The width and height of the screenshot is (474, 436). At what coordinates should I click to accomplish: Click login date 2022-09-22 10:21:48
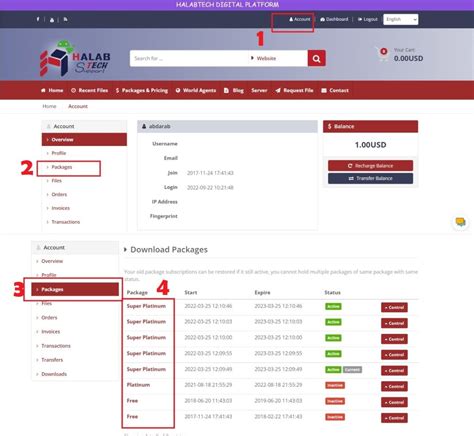pos(210,188)
